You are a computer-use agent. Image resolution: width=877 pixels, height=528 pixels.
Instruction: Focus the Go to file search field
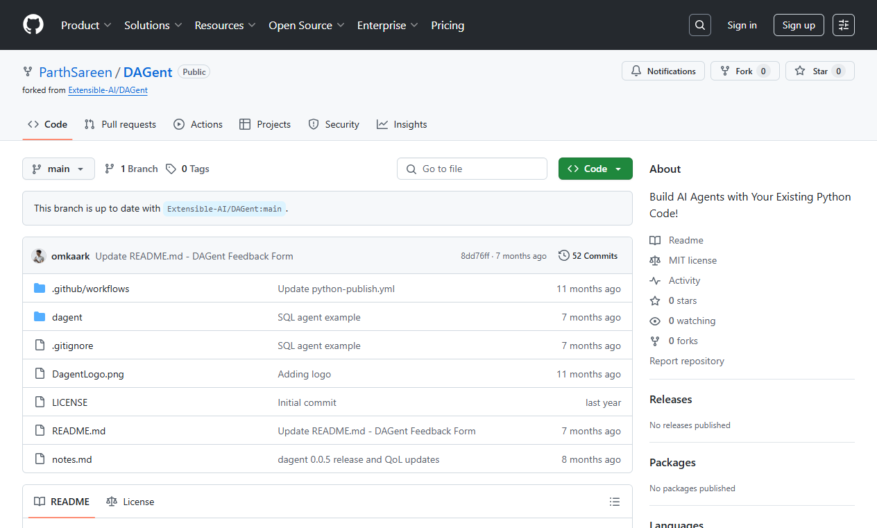(472, 169)
